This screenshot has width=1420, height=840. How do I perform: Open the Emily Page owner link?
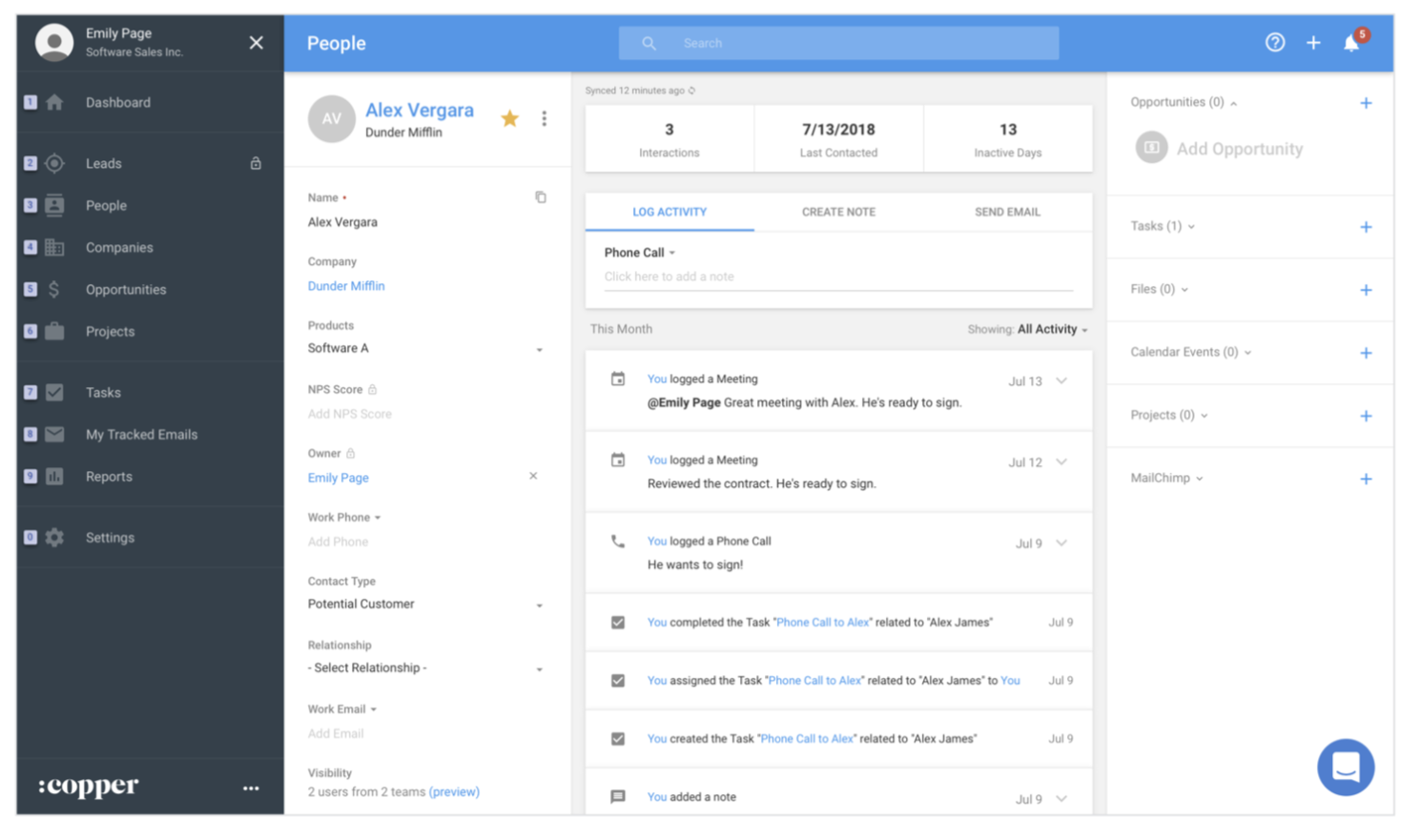pos(338,478)
